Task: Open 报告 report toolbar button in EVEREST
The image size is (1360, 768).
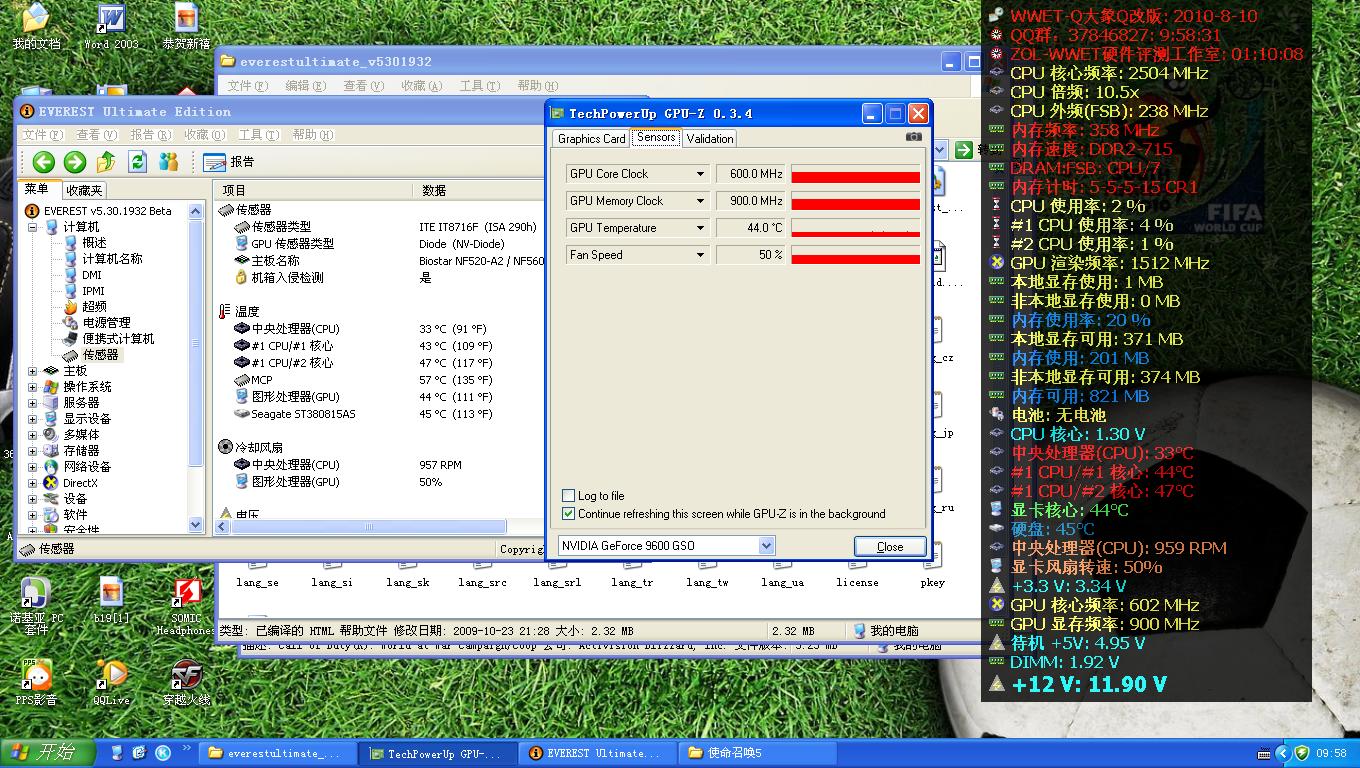Action: [x=229, y=162]
